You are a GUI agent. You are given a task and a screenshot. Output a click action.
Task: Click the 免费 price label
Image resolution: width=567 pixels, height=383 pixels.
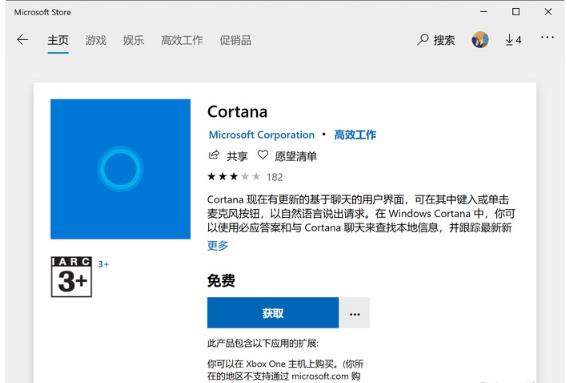coord(221,281)
